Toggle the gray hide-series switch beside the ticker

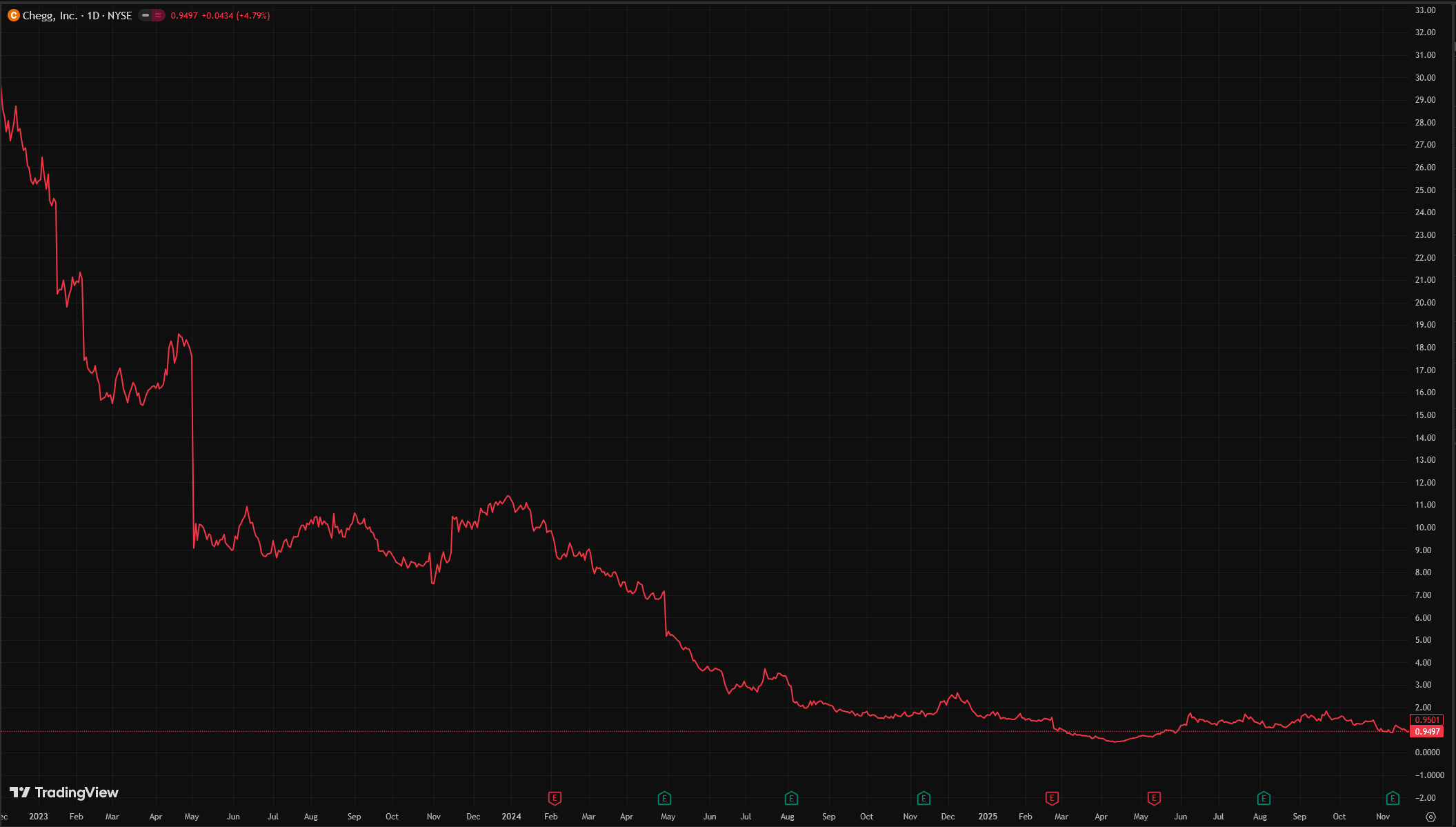click(x=146, y=14)
